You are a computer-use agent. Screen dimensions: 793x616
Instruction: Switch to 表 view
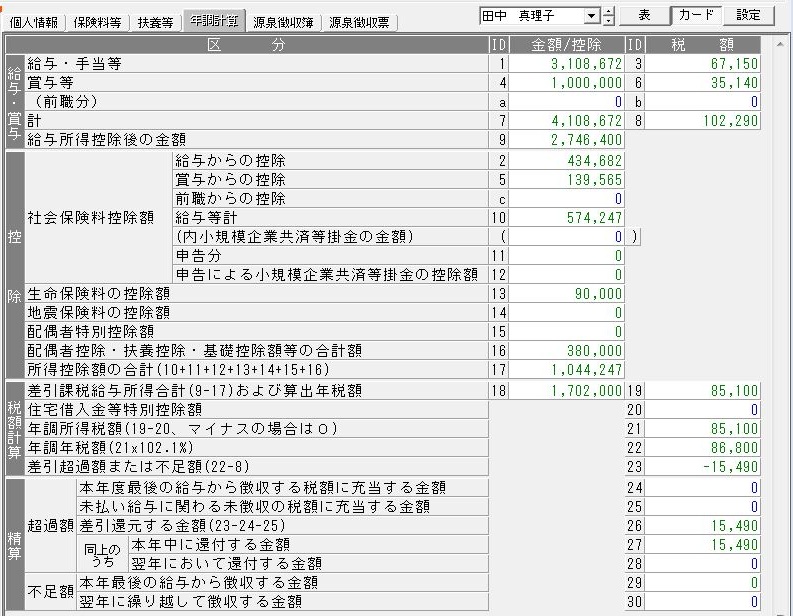click(644, 15)
